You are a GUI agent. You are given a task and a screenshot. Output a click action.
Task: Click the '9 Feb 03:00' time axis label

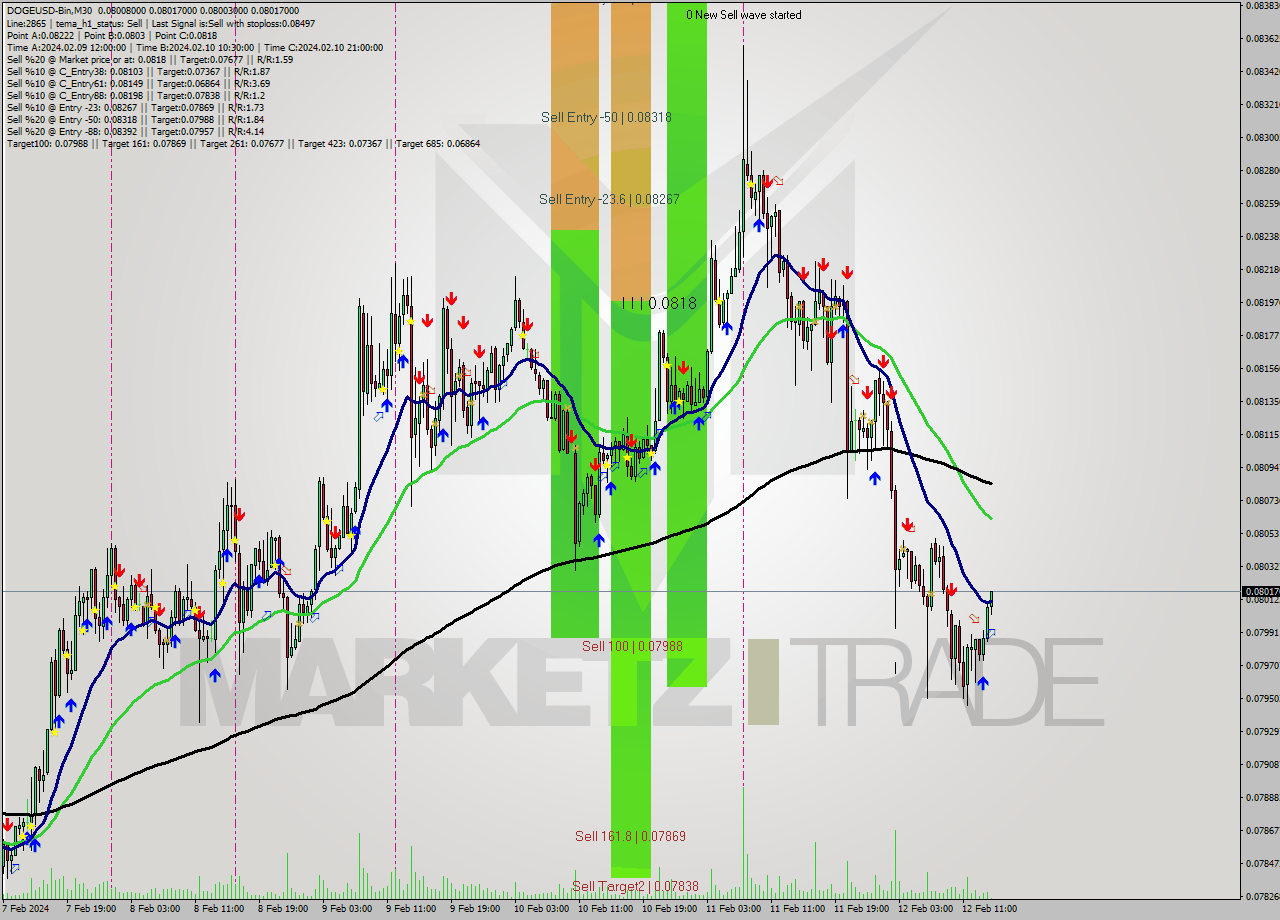pyautogui.click(x=347, y=909)
